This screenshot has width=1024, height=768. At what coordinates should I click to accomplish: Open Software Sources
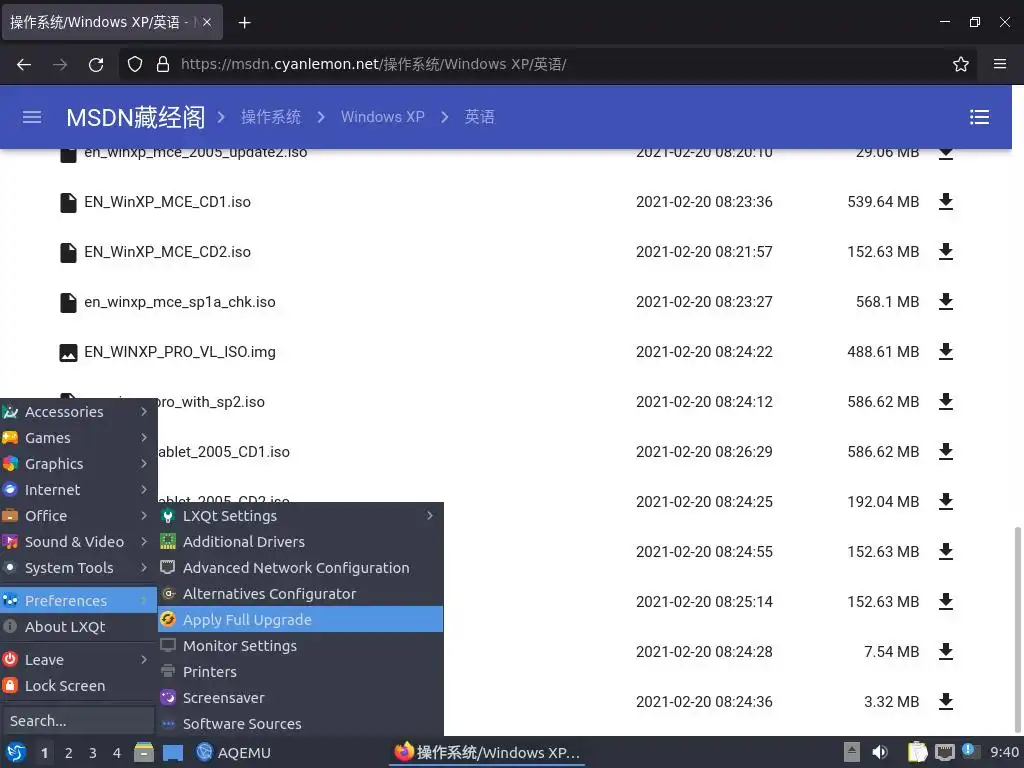tap(300, 724)
